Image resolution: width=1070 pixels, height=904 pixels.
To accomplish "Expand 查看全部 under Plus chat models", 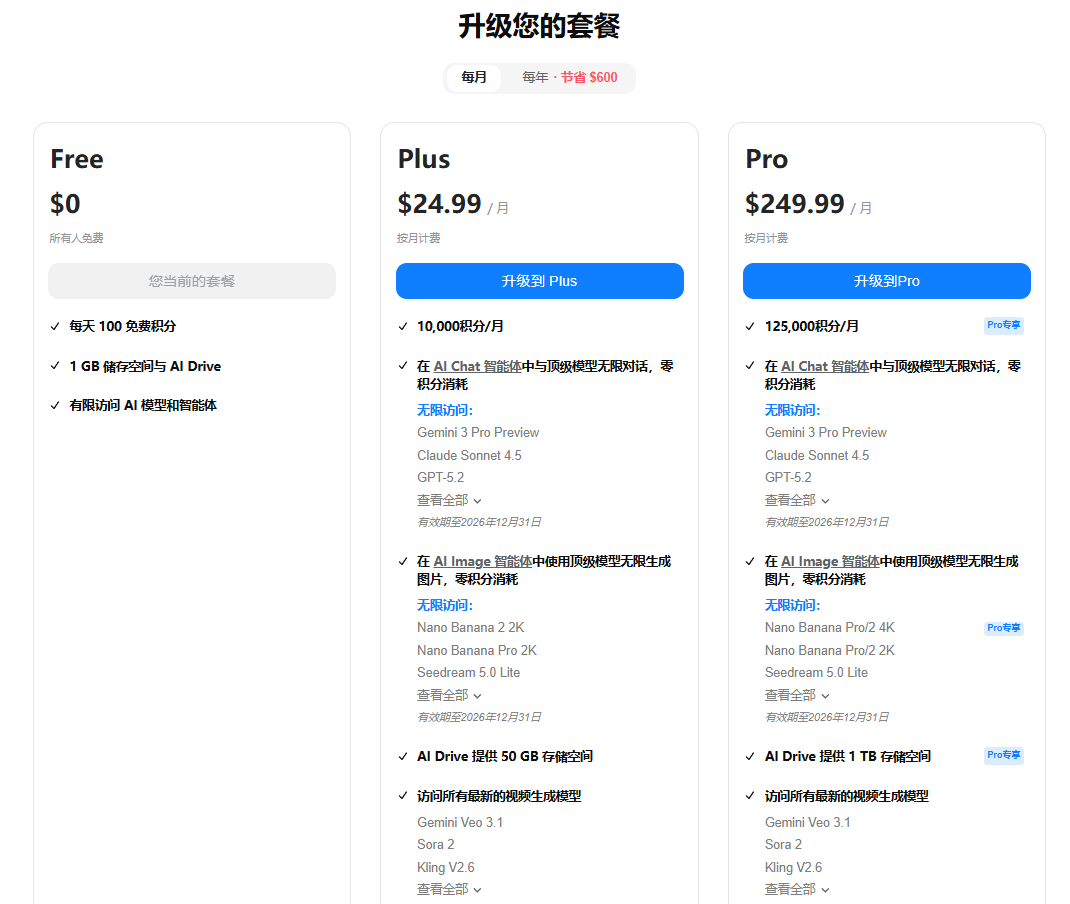I will (449, 500).
